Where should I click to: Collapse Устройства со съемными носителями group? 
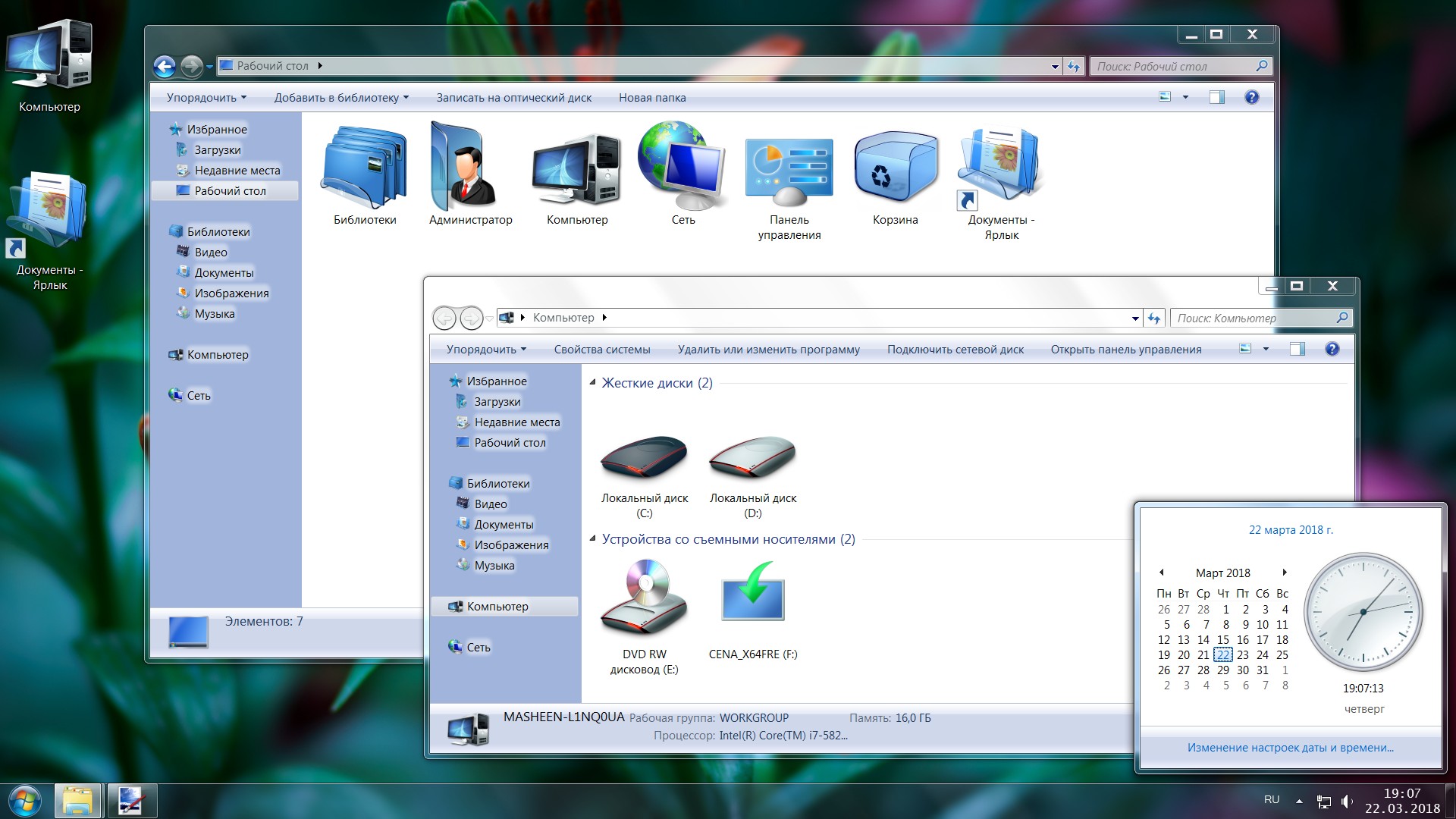tap(593, 538)
